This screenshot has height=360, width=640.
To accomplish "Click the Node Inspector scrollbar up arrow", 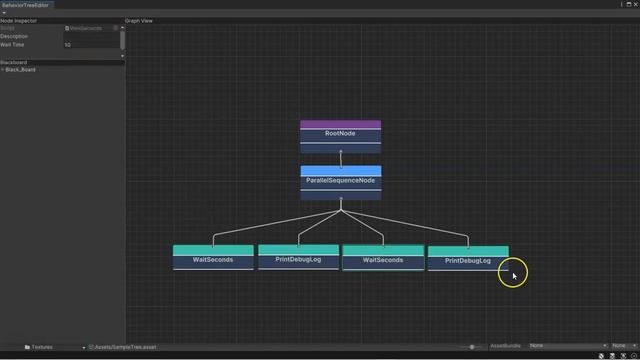I will [x=122, y=28].
